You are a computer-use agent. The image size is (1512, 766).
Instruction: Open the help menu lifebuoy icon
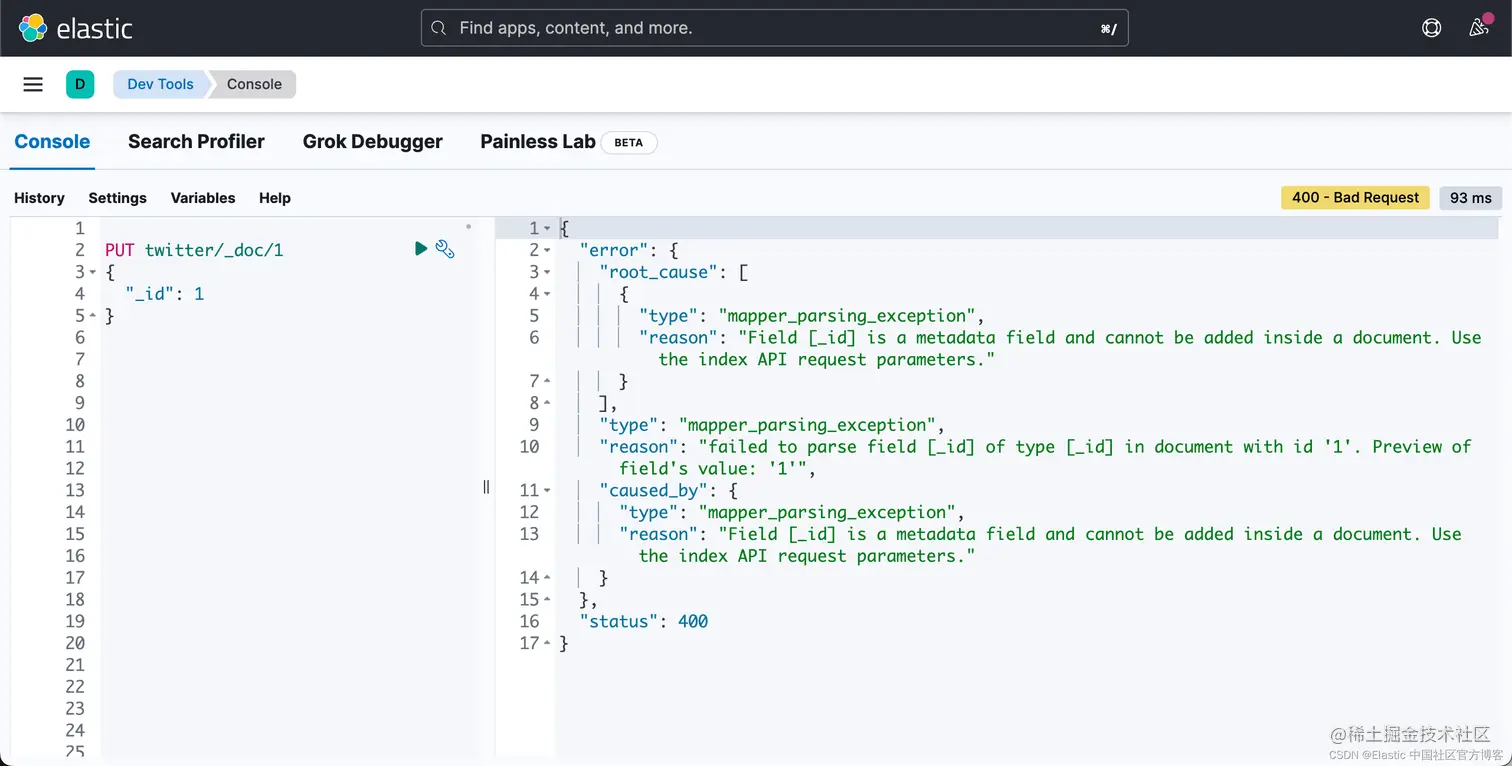[1432, 28]
